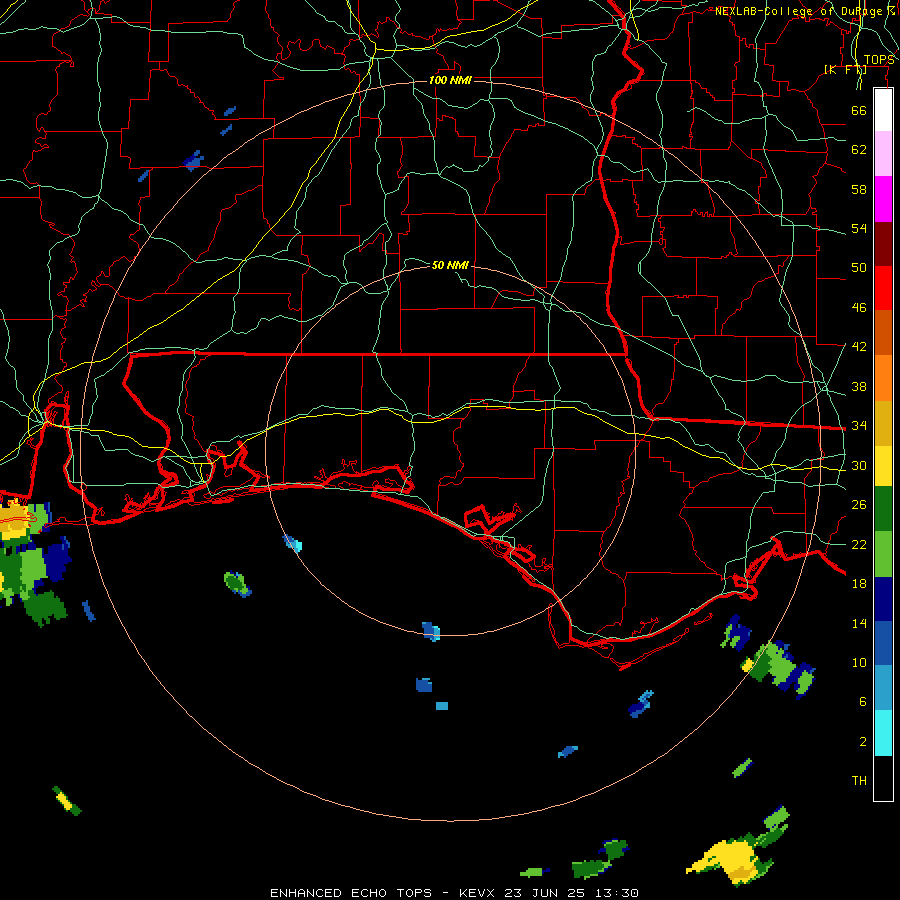
Task: Click legend value '54'
Action: click(859, 228)
